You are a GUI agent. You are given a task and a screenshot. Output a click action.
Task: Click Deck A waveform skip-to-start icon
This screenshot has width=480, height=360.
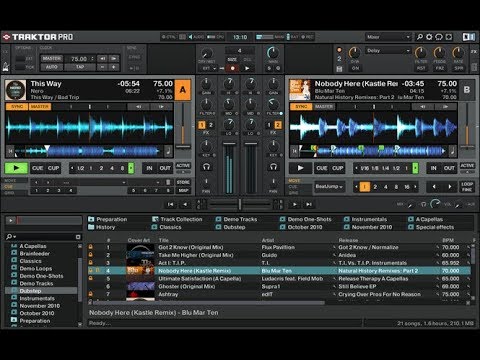(x=10, y=151)
